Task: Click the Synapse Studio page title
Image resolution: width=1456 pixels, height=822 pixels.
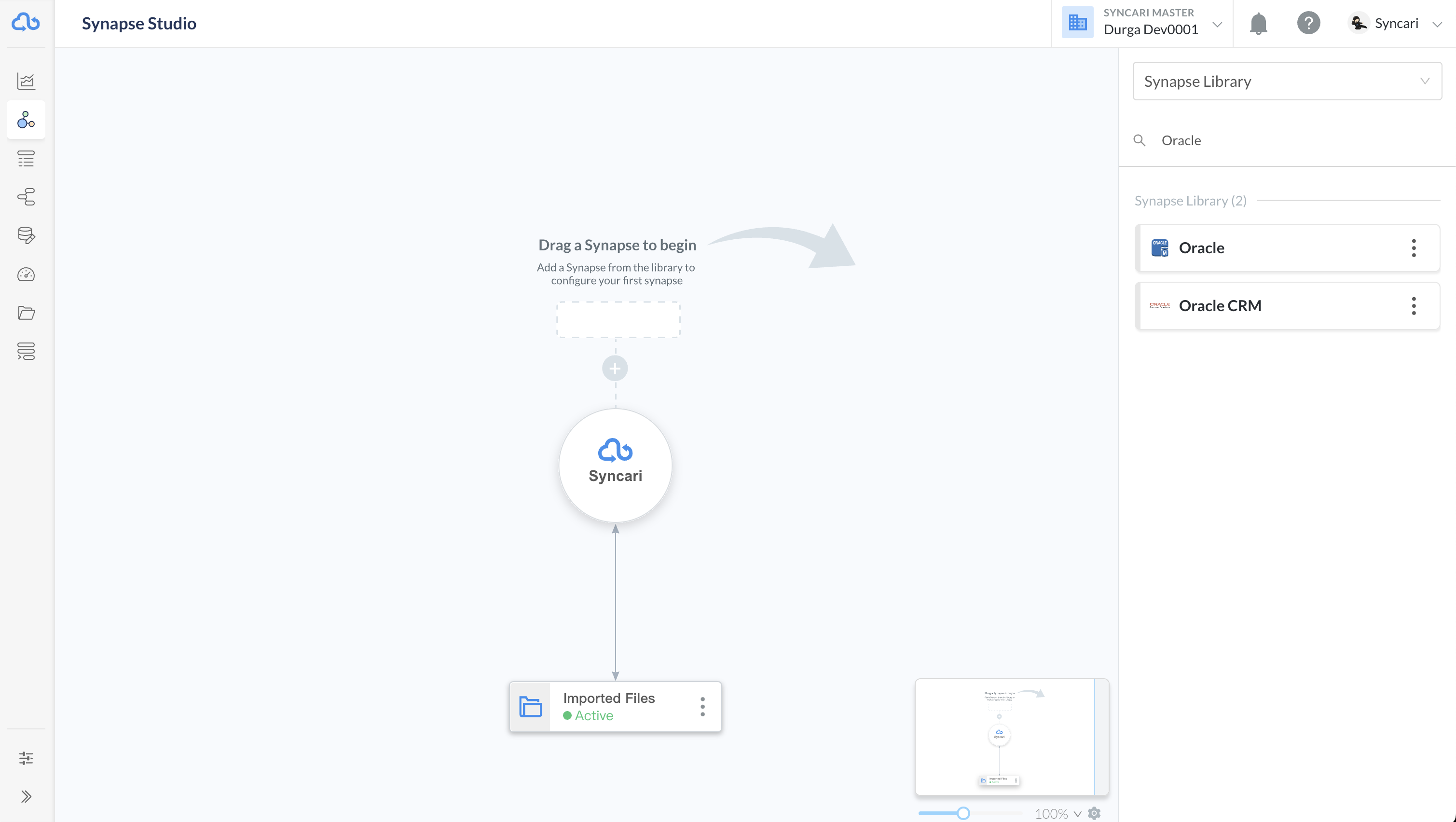Action: point(139,23)
